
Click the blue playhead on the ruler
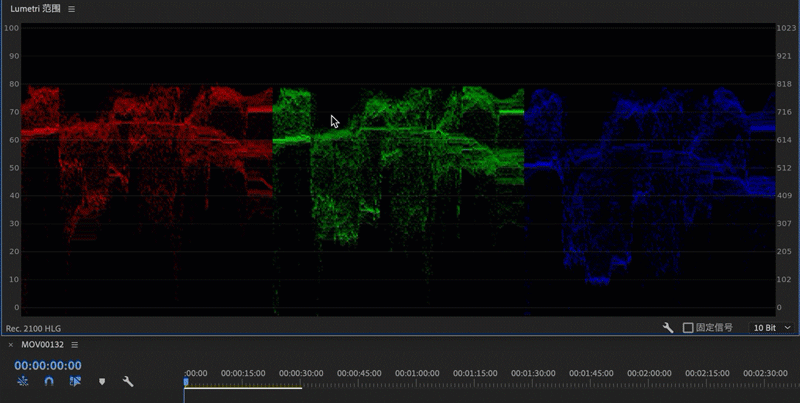click(x=186, y=381)
